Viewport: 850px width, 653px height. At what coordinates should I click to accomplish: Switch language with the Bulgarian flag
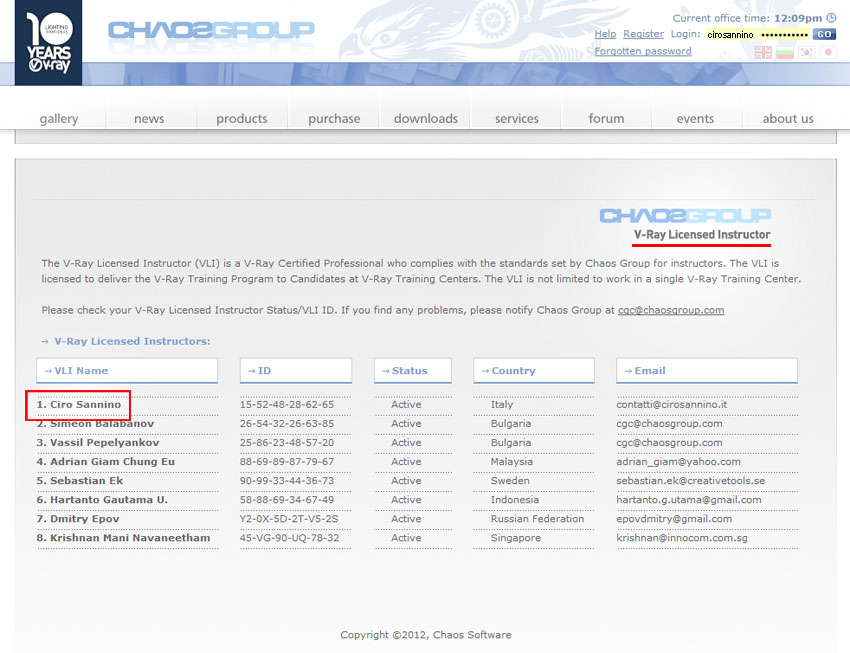pyautogui.click(x=785, y=53)
